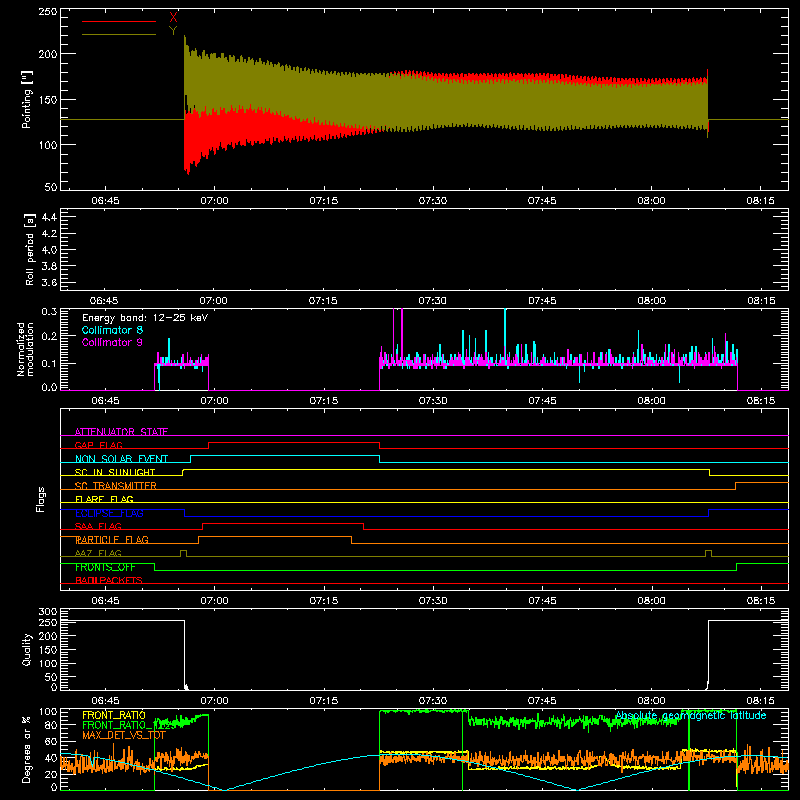Select the FRONTS_OFF flag label
Image resolution: width=800 pixels, height=800 pixels.
click(x=105, y=567)
